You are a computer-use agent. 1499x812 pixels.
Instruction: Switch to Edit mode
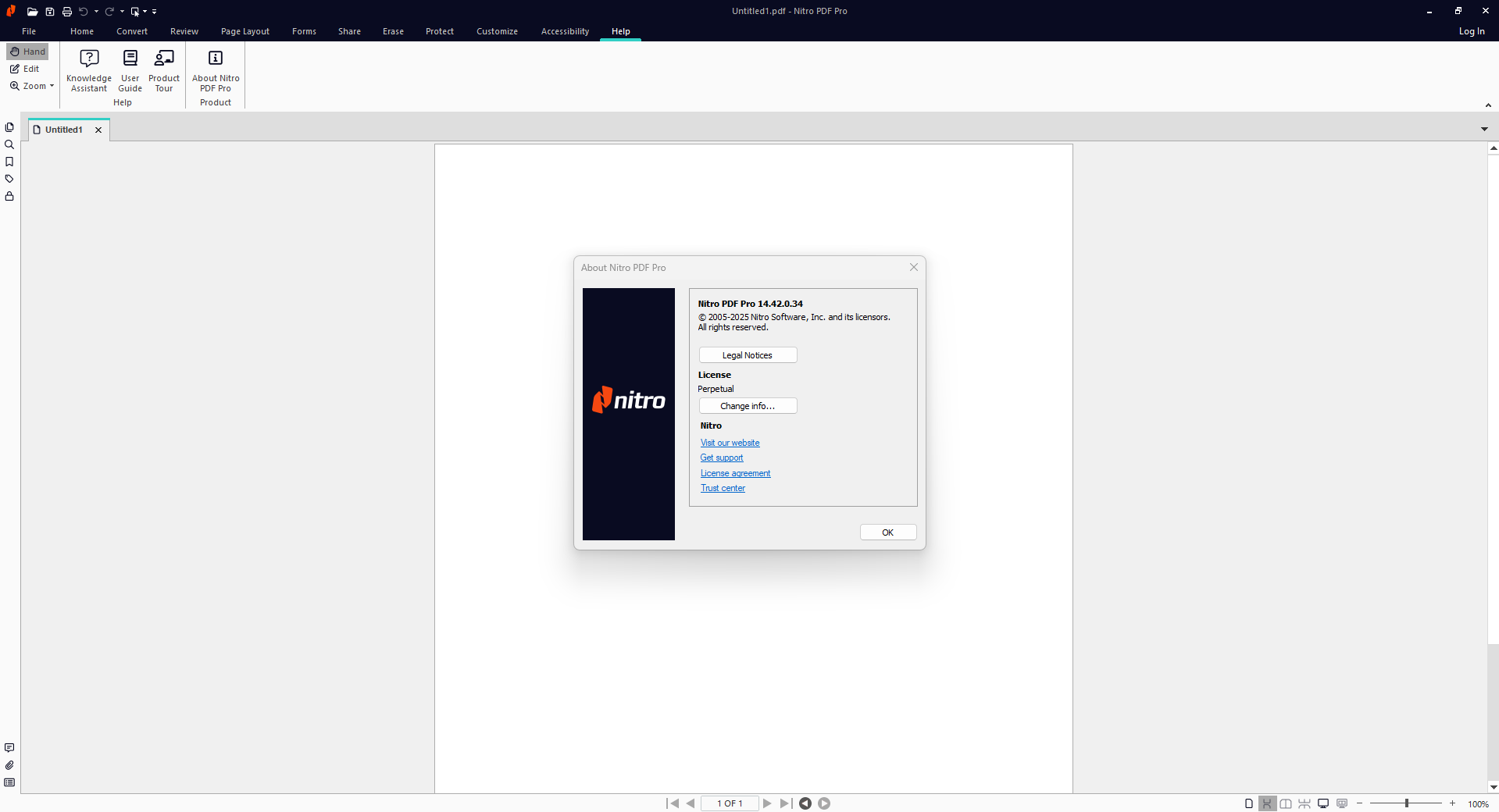(x=25, y=69)
